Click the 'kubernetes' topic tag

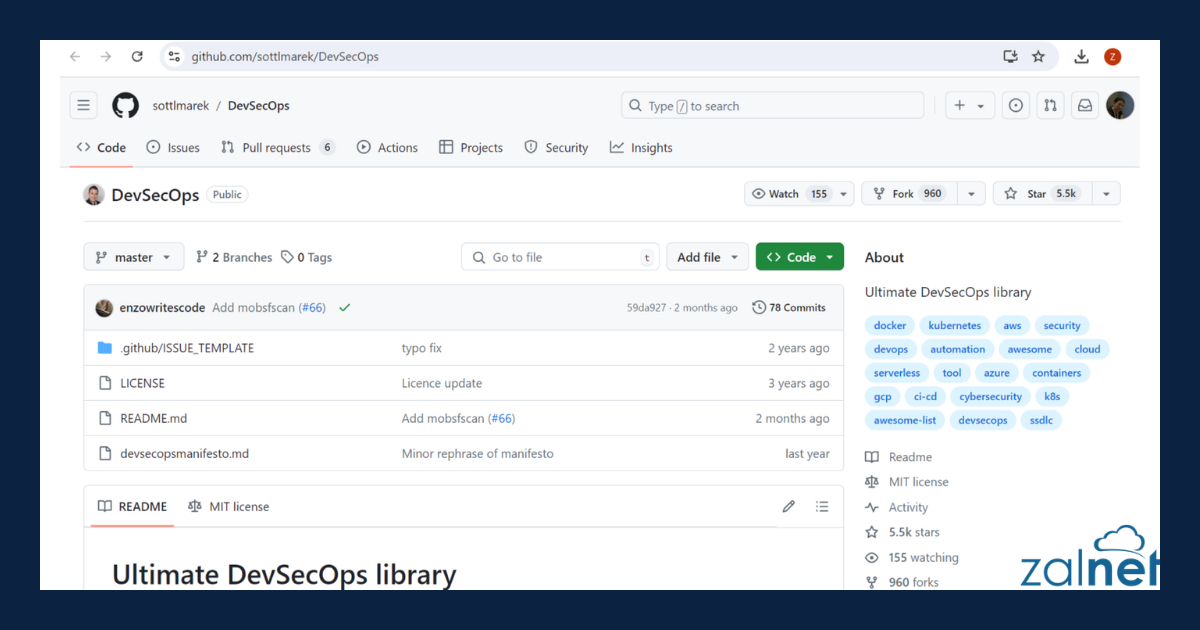pos(955,325)
